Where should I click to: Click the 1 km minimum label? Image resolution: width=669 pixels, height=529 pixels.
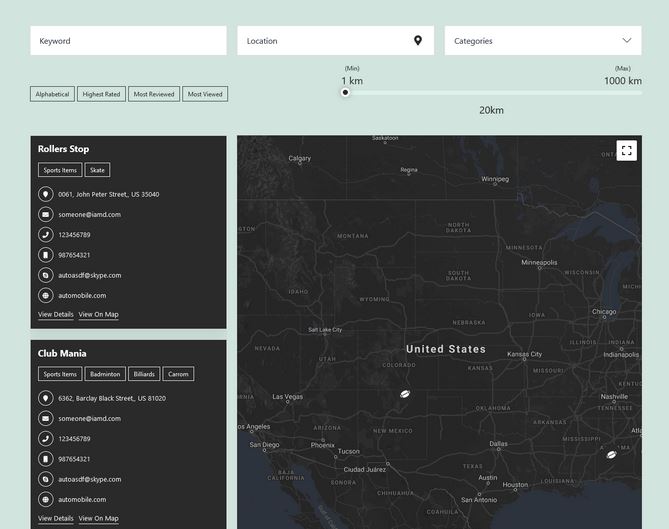coord(352,81)
